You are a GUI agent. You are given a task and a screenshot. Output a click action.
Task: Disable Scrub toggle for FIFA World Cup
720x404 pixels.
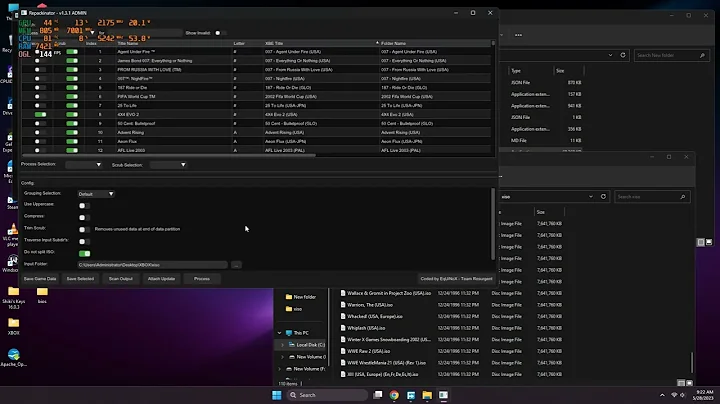point(72,96)
